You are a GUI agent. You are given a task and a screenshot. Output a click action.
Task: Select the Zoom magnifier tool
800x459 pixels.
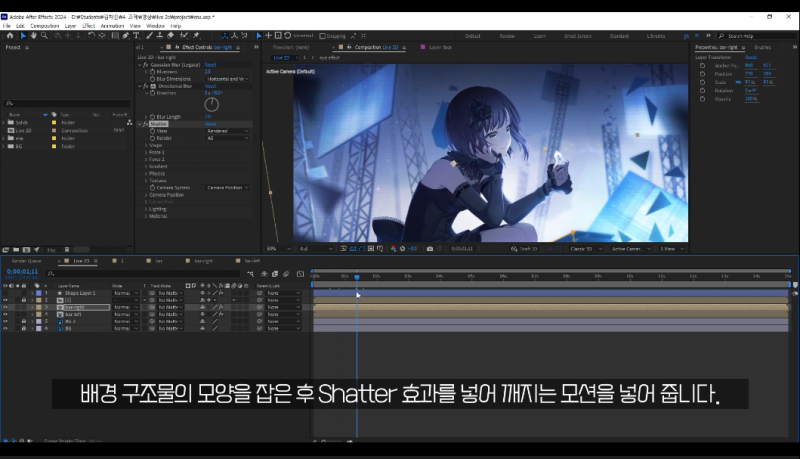[43, 35]
